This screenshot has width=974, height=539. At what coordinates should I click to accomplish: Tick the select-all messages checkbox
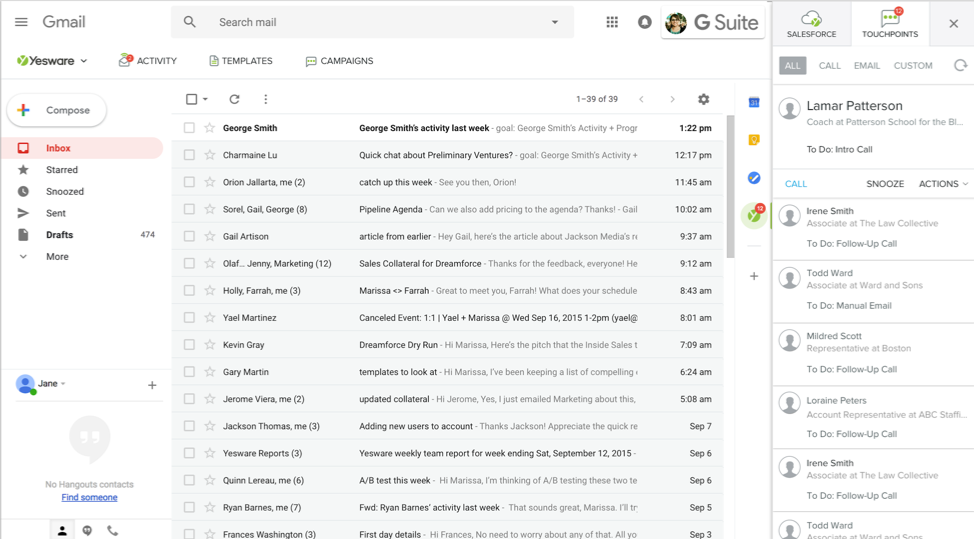click(191, 99)
